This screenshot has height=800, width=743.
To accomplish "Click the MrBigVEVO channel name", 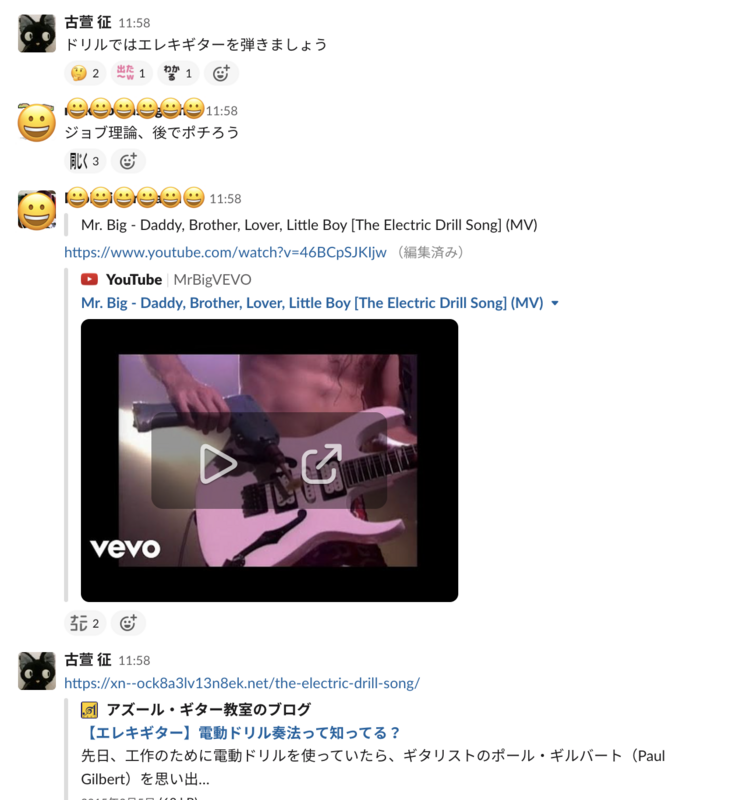I will pyautogui.click(x=212, y=280).
